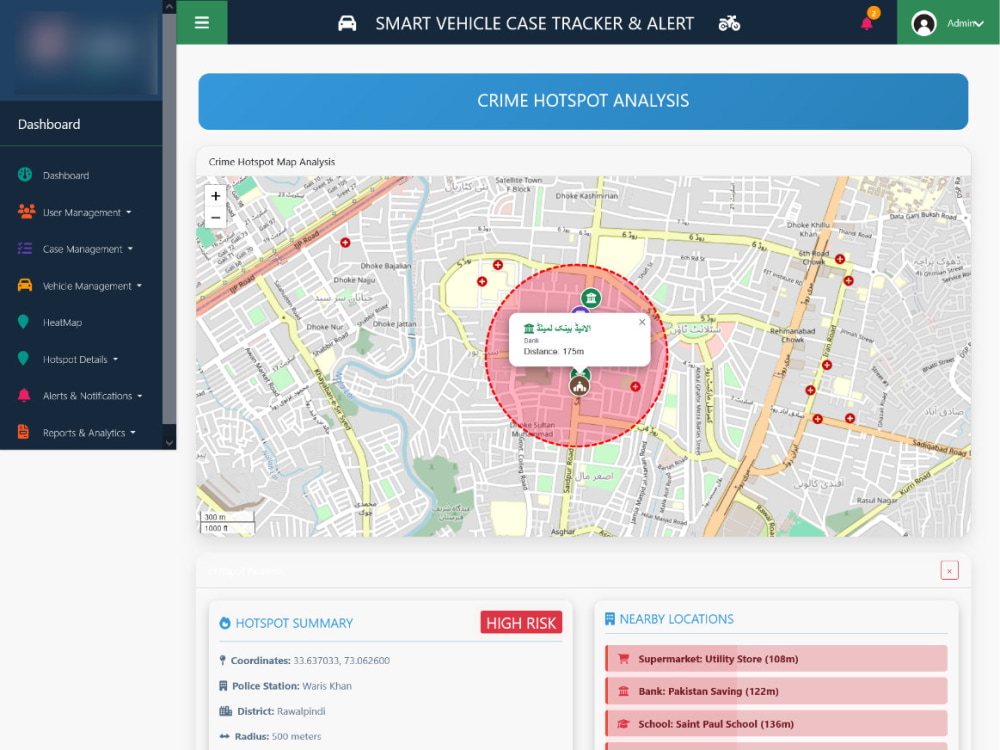Open the notifications bell icon
The height and width of the screenshot is (750, 1000).
(867, 24)
